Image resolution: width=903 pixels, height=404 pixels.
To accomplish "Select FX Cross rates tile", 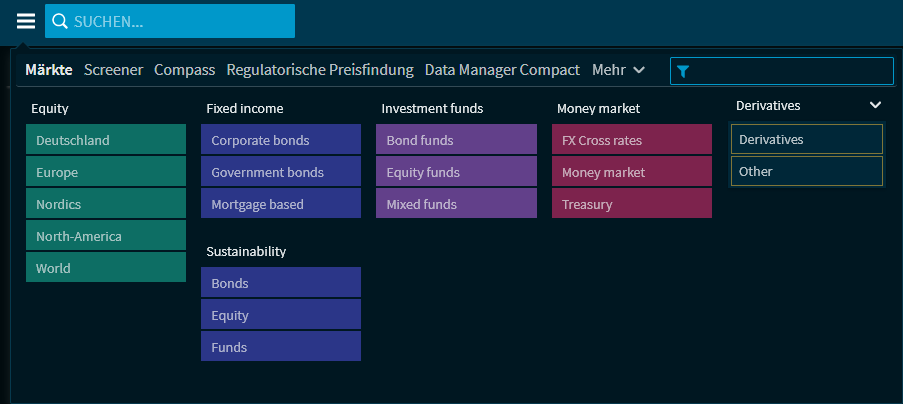I will pyautogui.click(x=631, y=140).
